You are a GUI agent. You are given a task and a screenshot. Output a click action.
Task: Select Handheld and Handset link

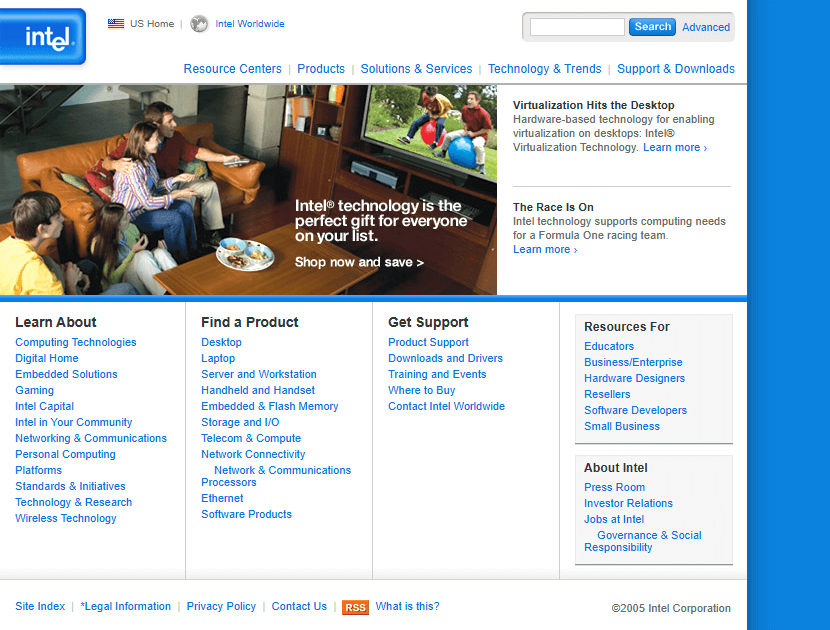tap(258, 390)
